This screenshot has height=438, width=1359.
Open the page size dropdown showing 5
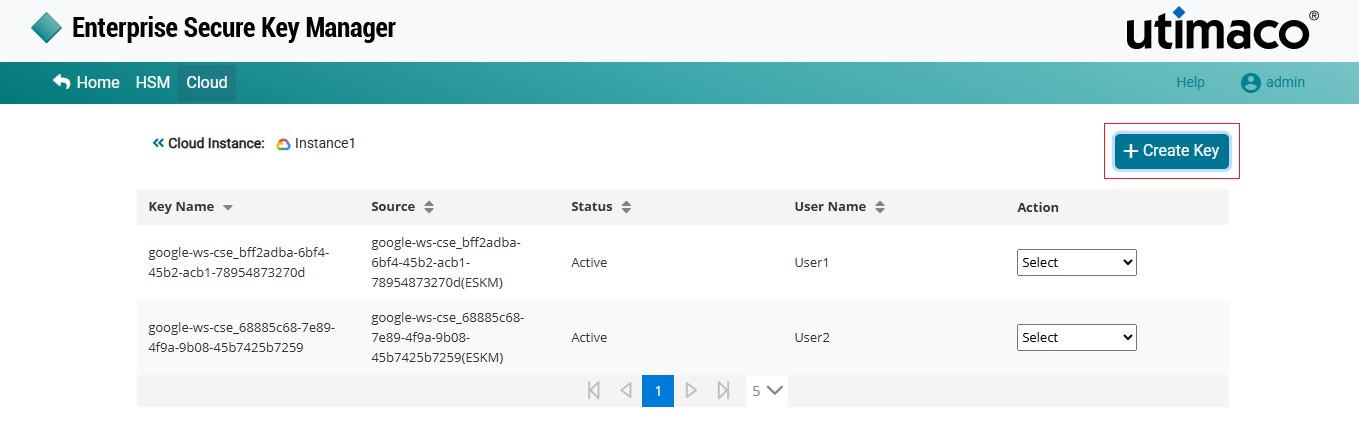tap(767, 391)
